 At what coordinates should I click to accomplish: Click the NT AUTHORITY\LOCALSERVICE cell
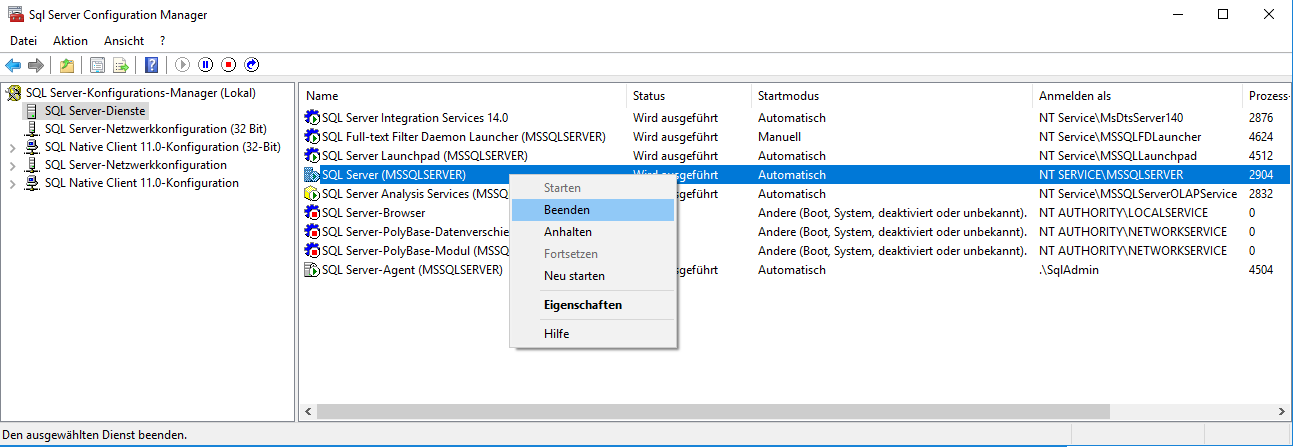pos(1123,213)
